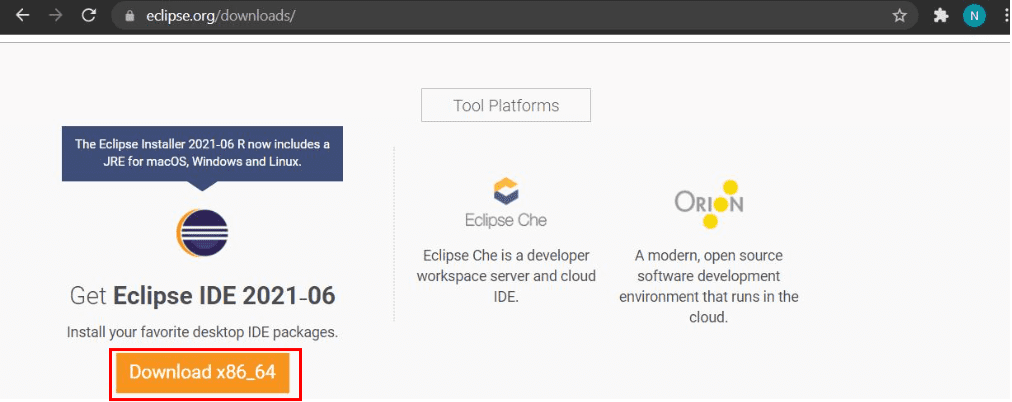Click the Orion 'modern, open source' description
Image resolution: width=1012 pixels, height=402 pixels.
(x=708, y=285)
